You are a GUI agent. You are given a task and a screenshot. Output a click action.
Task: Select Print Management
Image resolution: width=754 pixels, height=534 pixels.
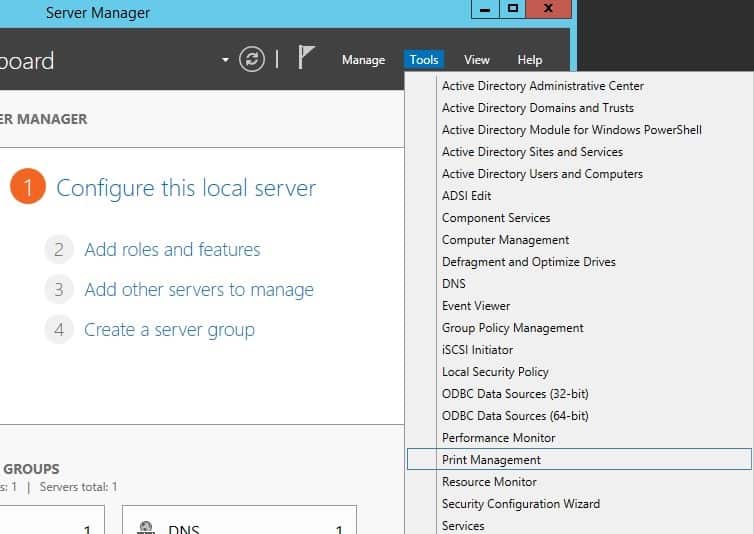(579, 459)
